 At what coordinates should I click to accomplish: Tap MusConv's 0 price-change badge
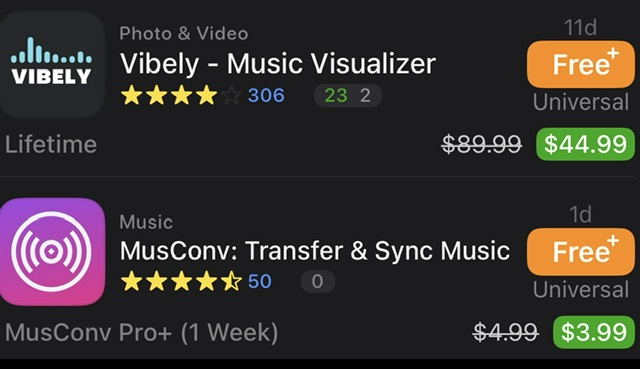[318, 282]
